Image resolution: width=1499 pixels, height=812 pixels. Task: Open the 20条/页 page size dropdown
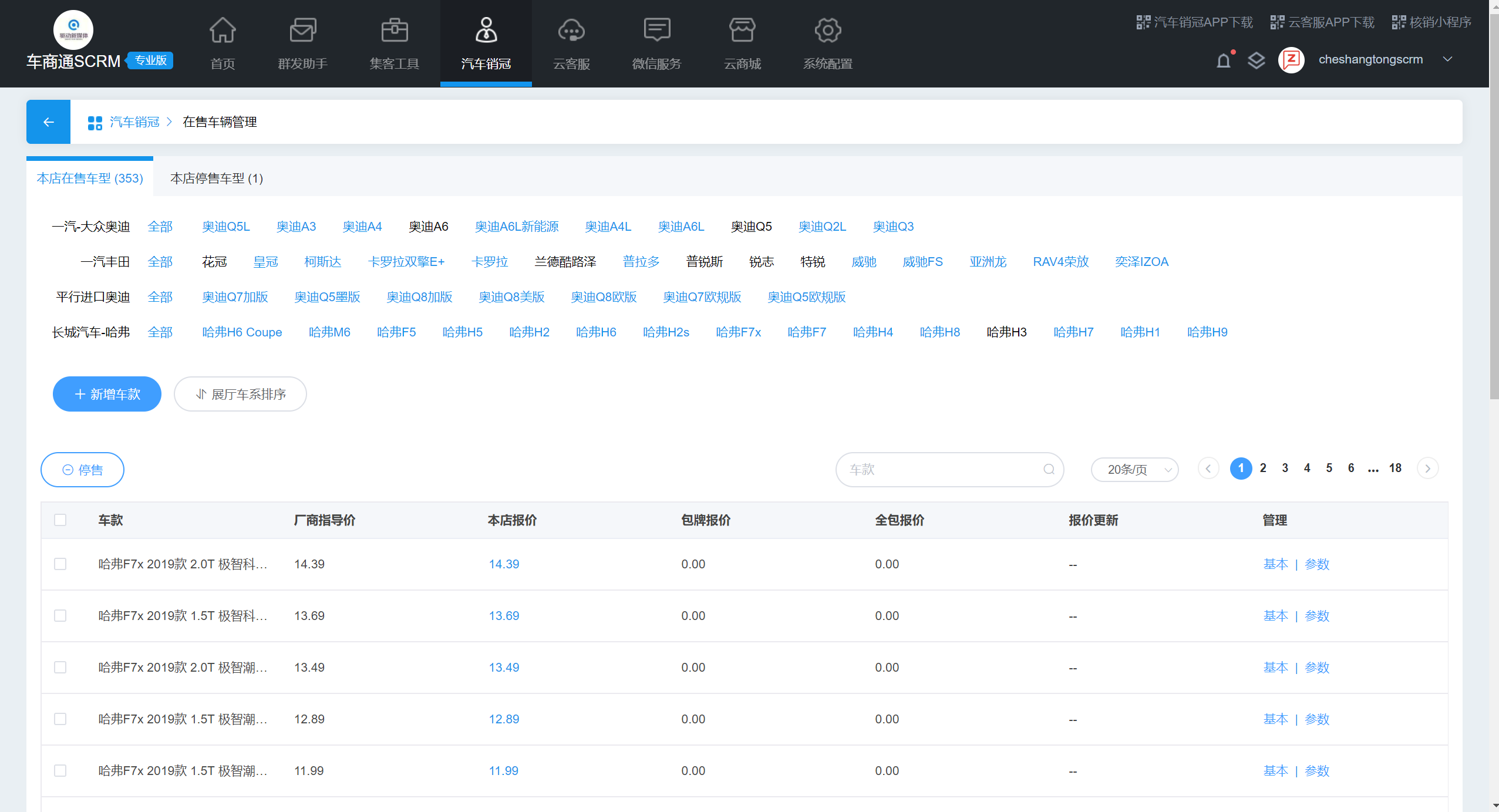click(x=1134, y=469)
